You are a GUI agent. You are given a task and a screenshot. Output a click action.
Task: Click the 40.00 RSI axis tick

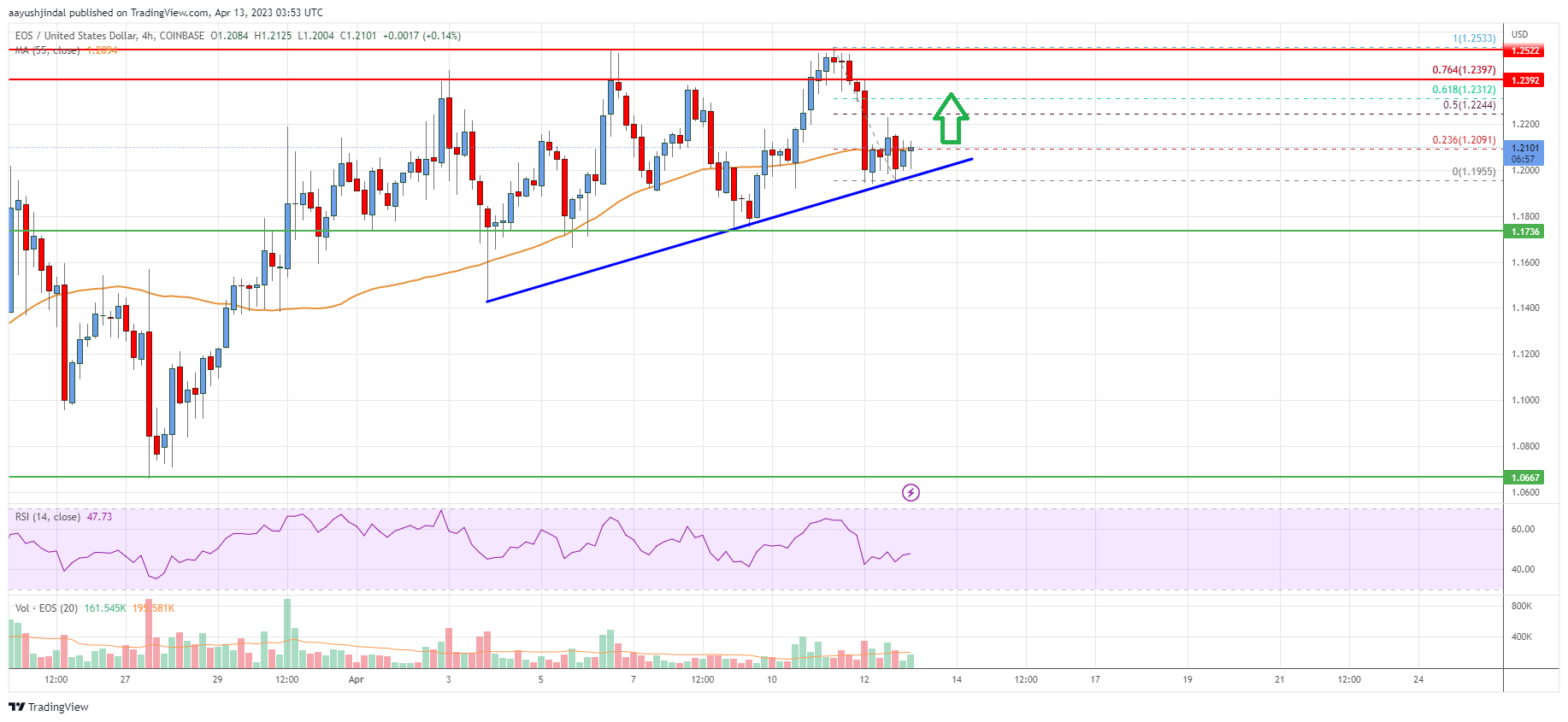1523,569
